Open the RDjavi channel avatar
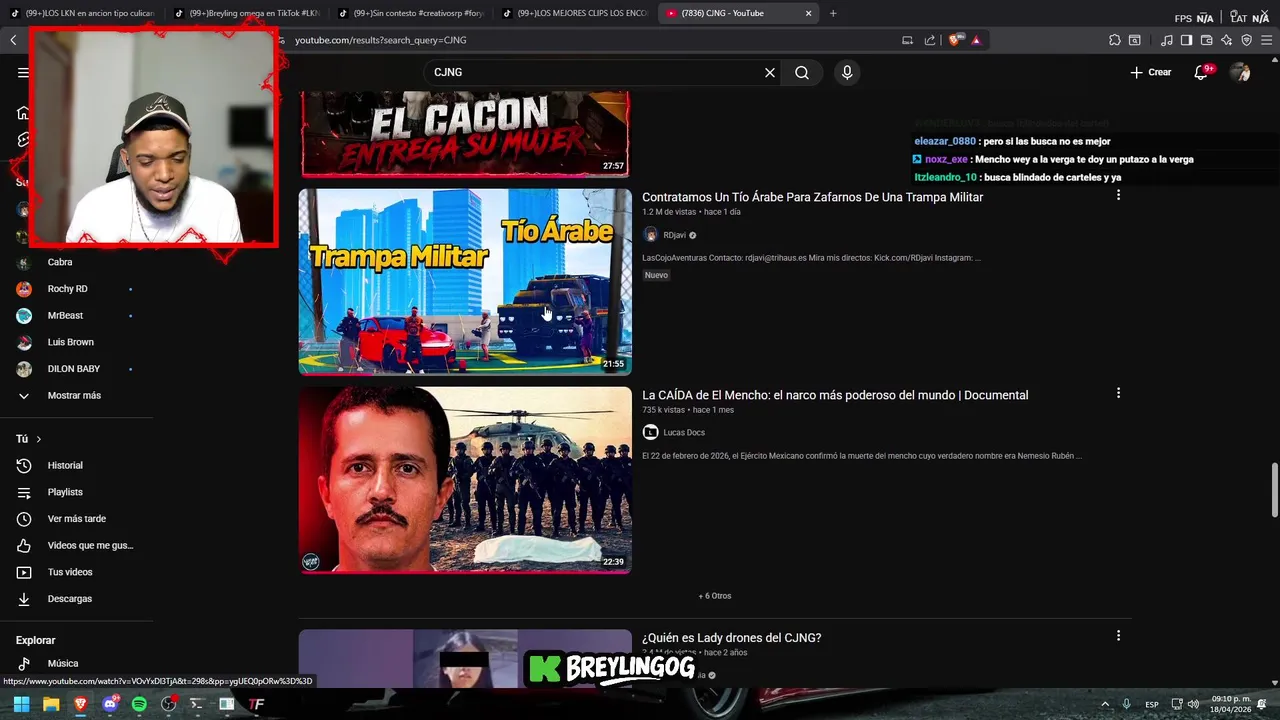Image resolution: width=1280 pixels, height=720 pixels. 650,235
